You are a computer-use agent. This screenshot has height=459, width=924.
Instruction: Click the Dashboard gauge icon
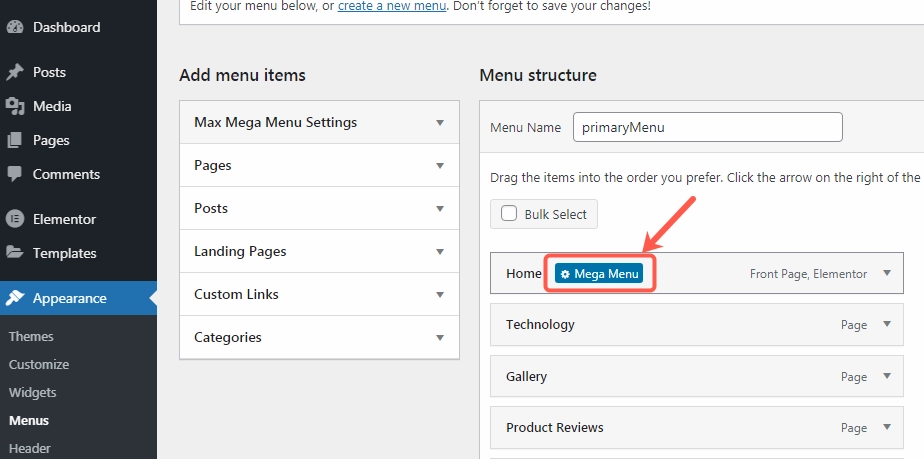tap(15, 27)
